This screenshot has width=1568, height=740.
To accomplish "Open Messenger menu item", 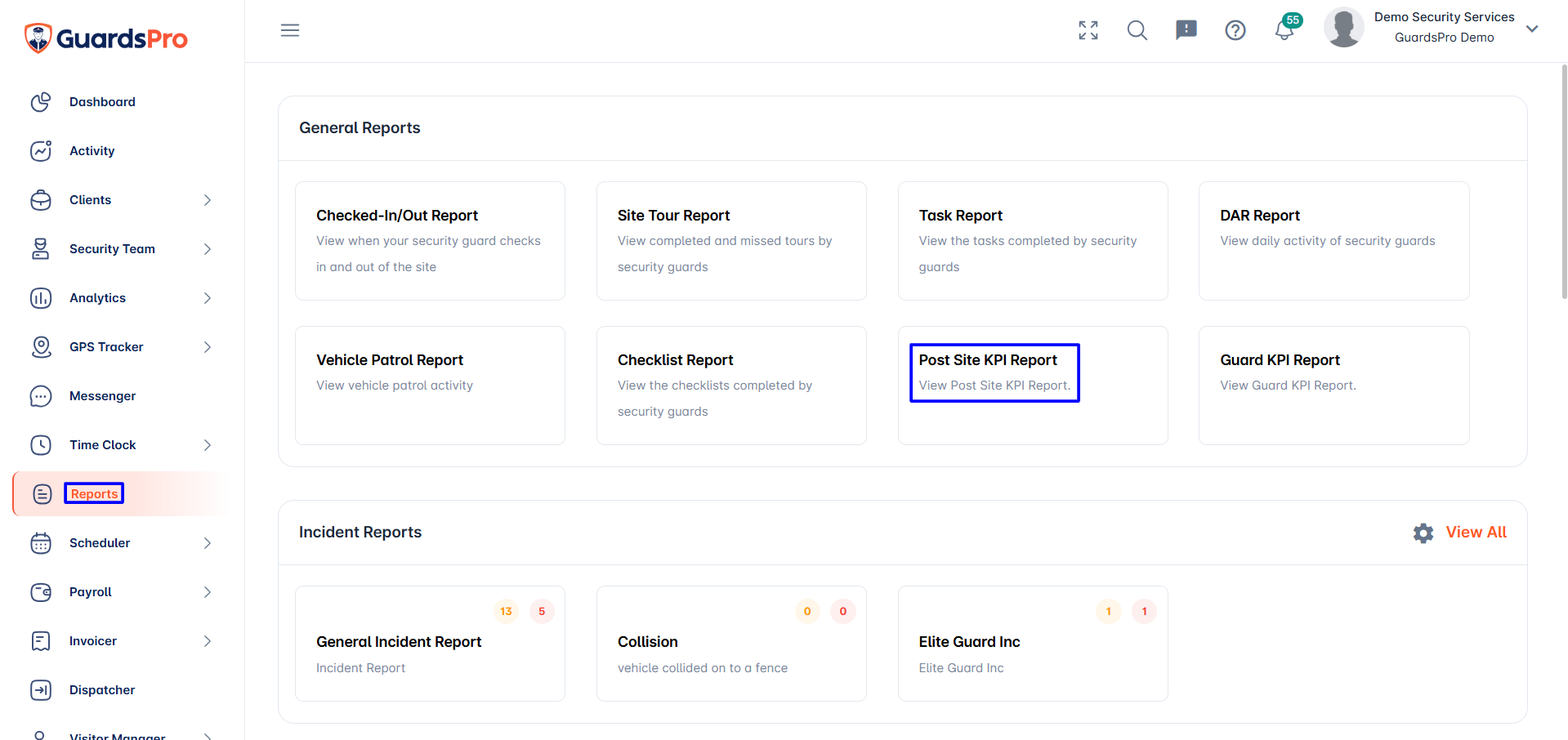I will [x=103, y=396].
